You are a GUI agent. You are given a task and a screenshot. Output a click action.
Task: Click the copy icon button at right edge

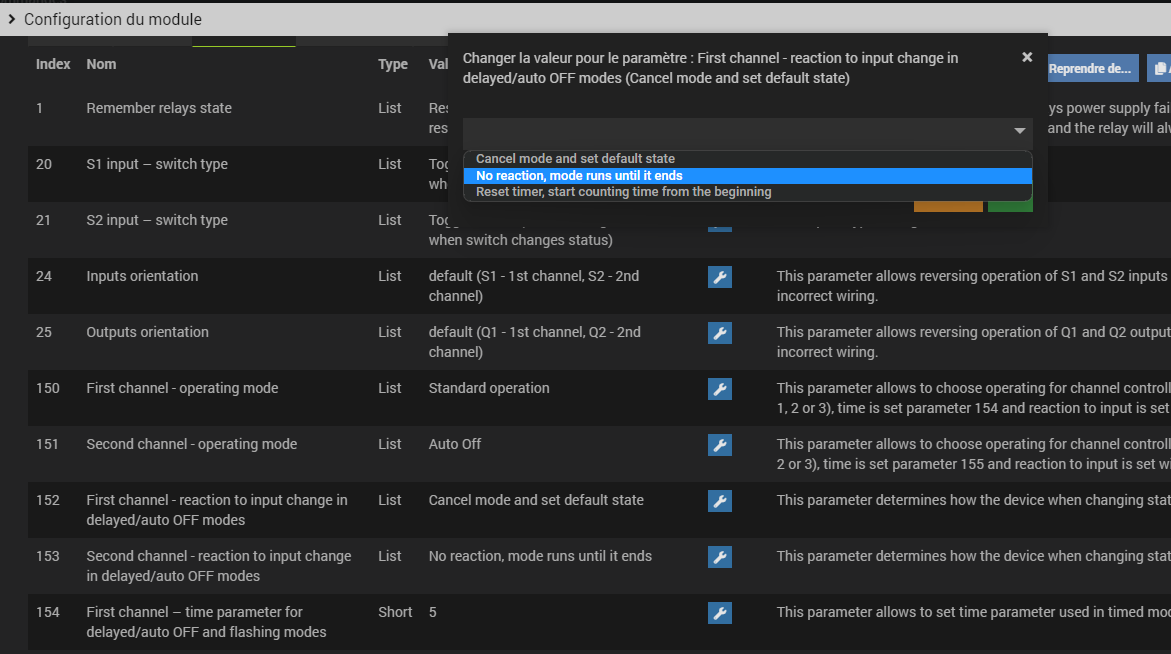tap(1159, 69)
